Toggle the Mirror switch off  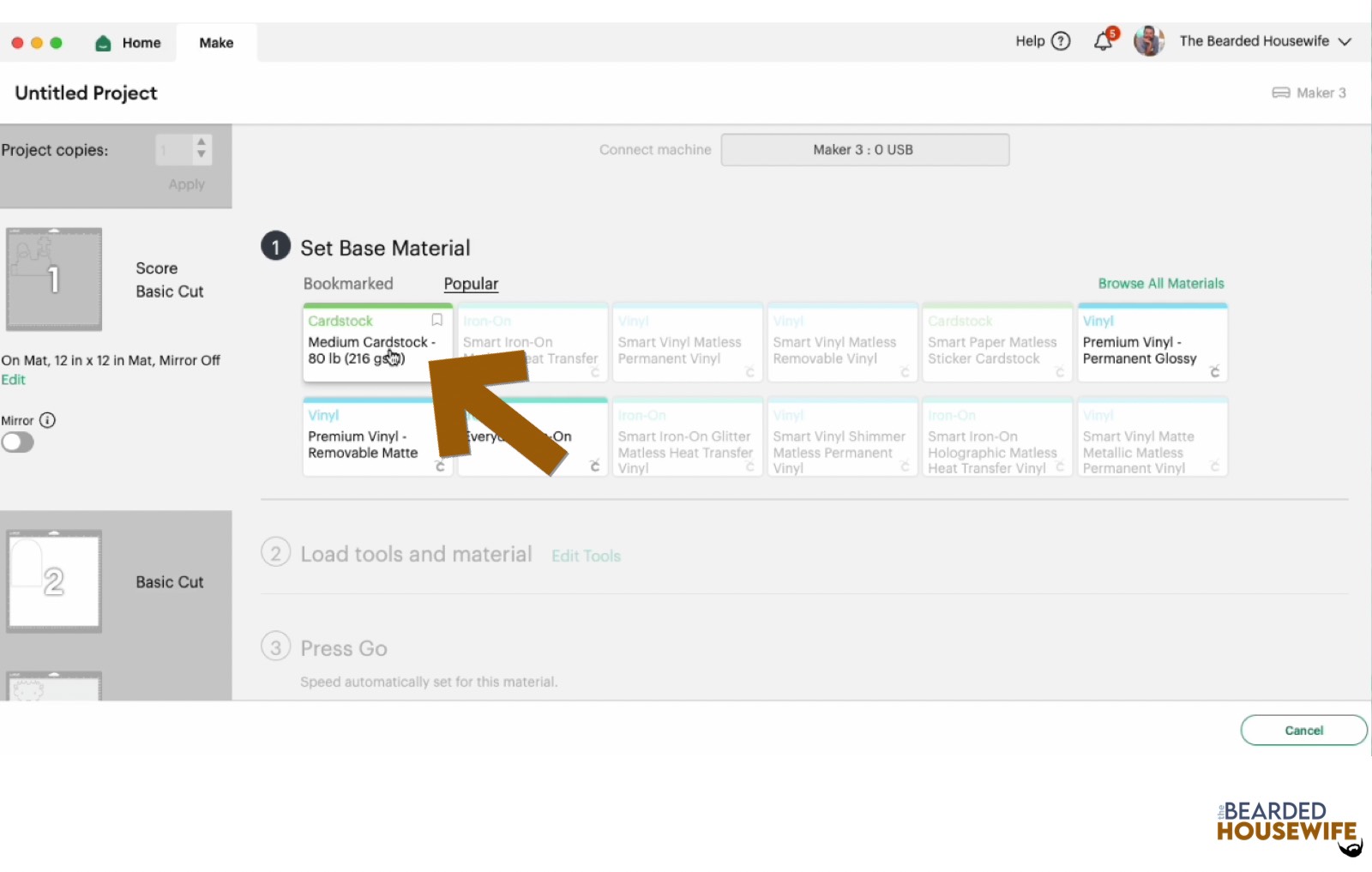click(18, 442)
